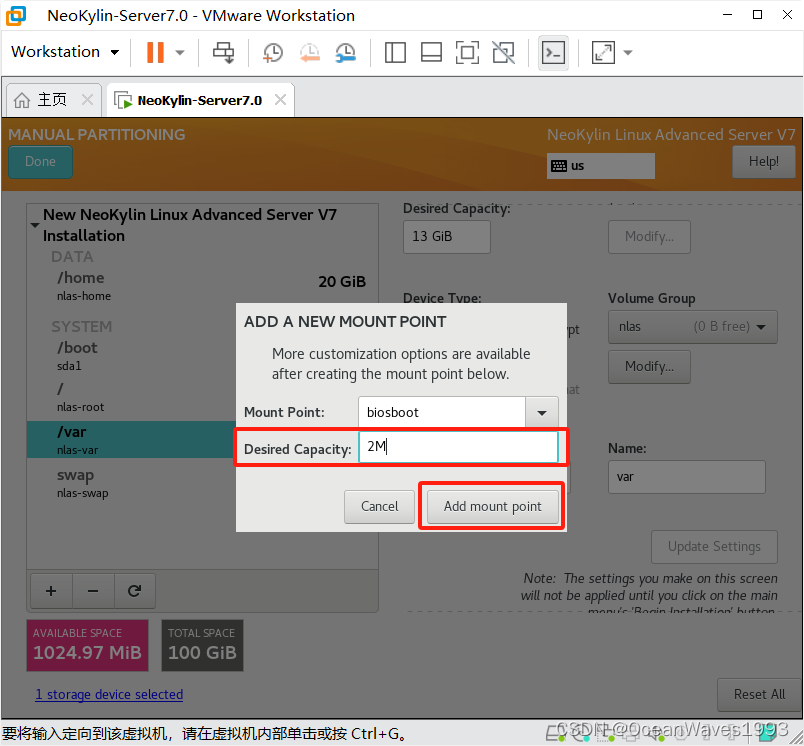Click the Reset All button
804x746 pixels.
(x=759, y=695)
